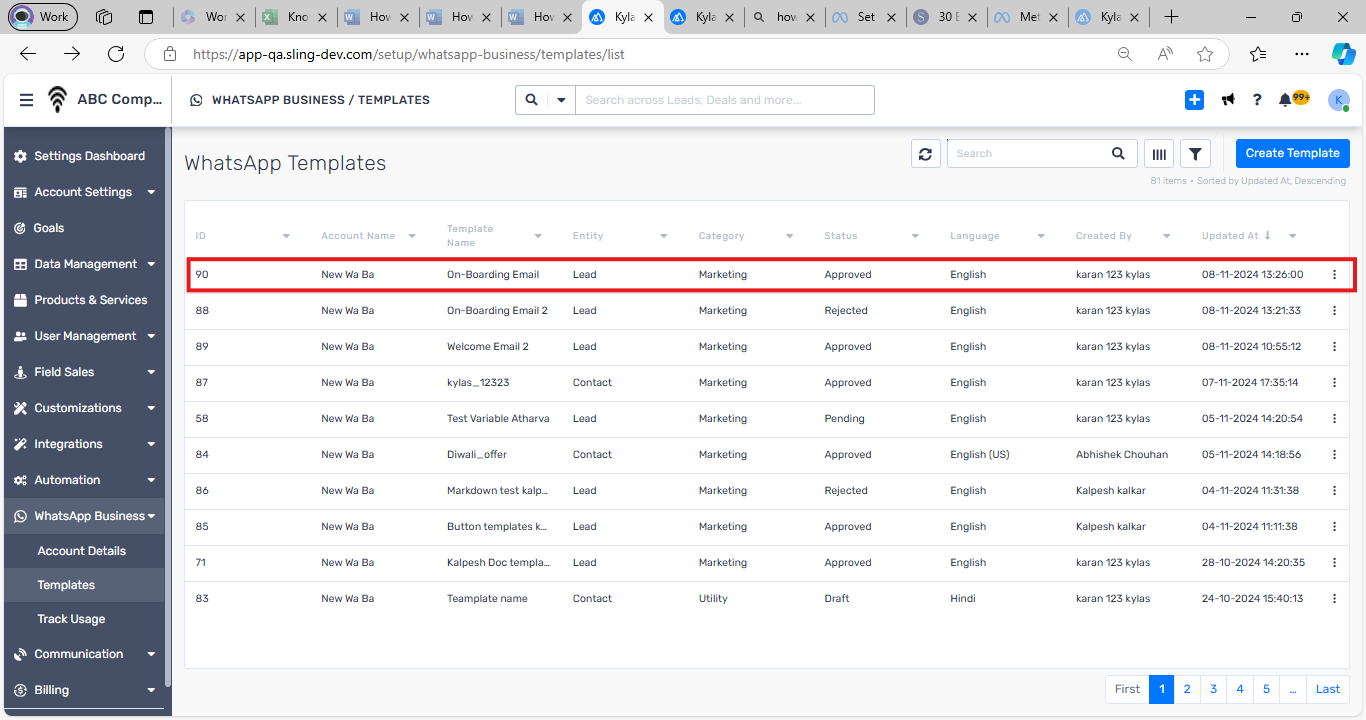Screen dimensions: 1366x720
Task: Expand Data Management in sidebar
Action: click(x=84, y=264)
